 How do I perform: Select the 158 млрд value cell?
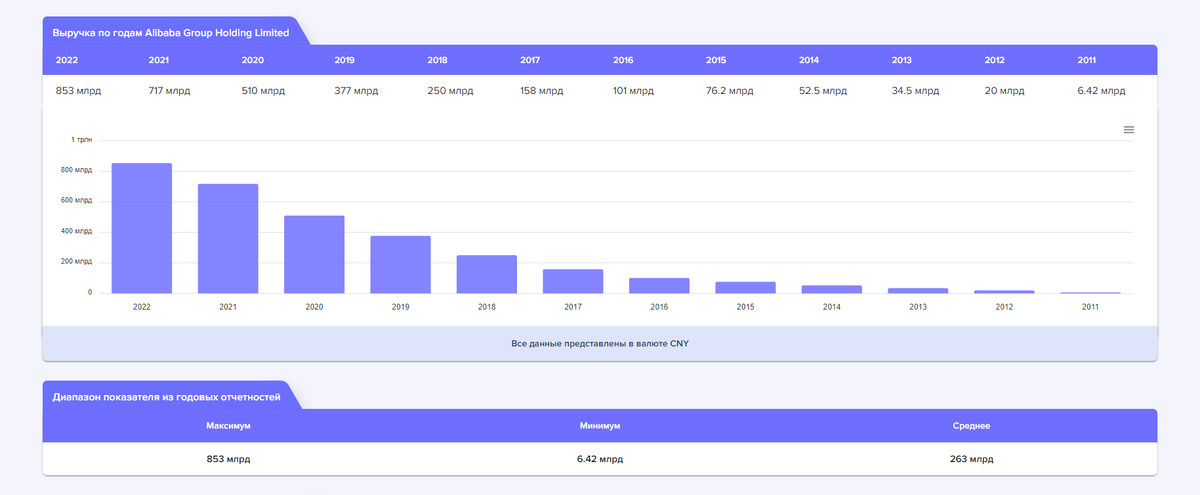[x=542, y=90]
